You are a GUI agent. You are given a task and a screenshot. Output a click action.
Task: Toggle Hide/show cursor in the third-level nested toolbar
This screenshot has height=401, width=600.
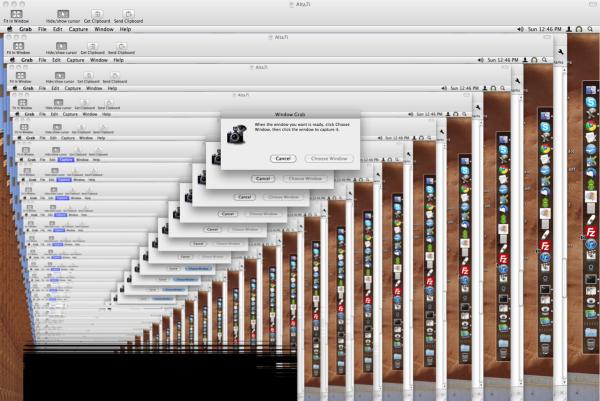[60, 77]
